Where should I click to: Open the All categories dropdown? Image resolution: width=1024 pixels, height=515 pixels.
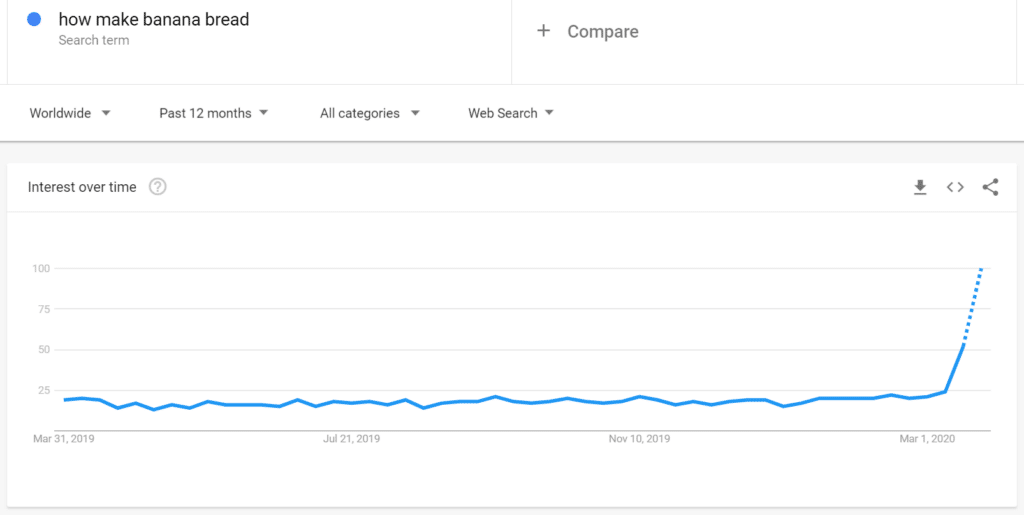click(370, 113)
